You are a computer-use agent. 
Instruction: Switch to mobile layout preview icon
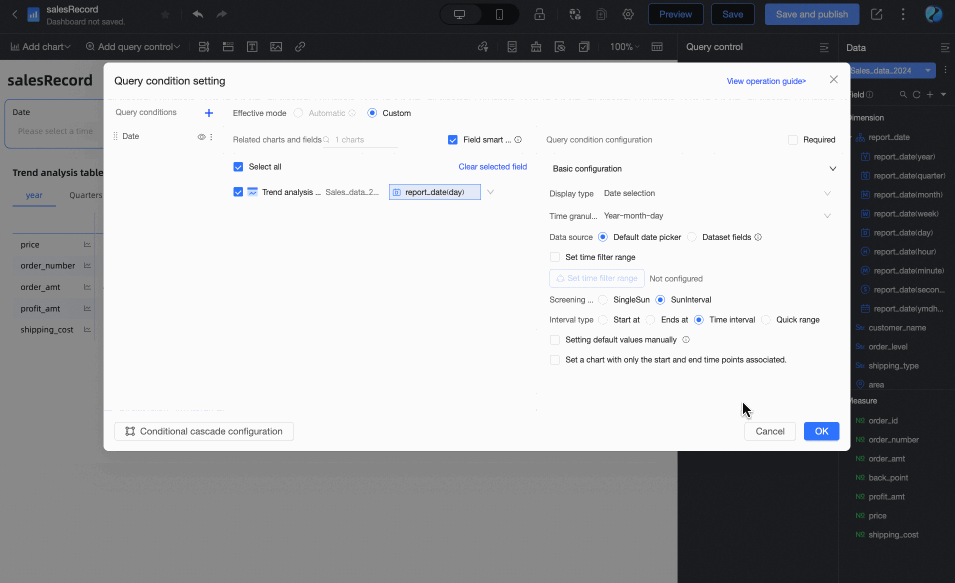[x=500, y=14]
